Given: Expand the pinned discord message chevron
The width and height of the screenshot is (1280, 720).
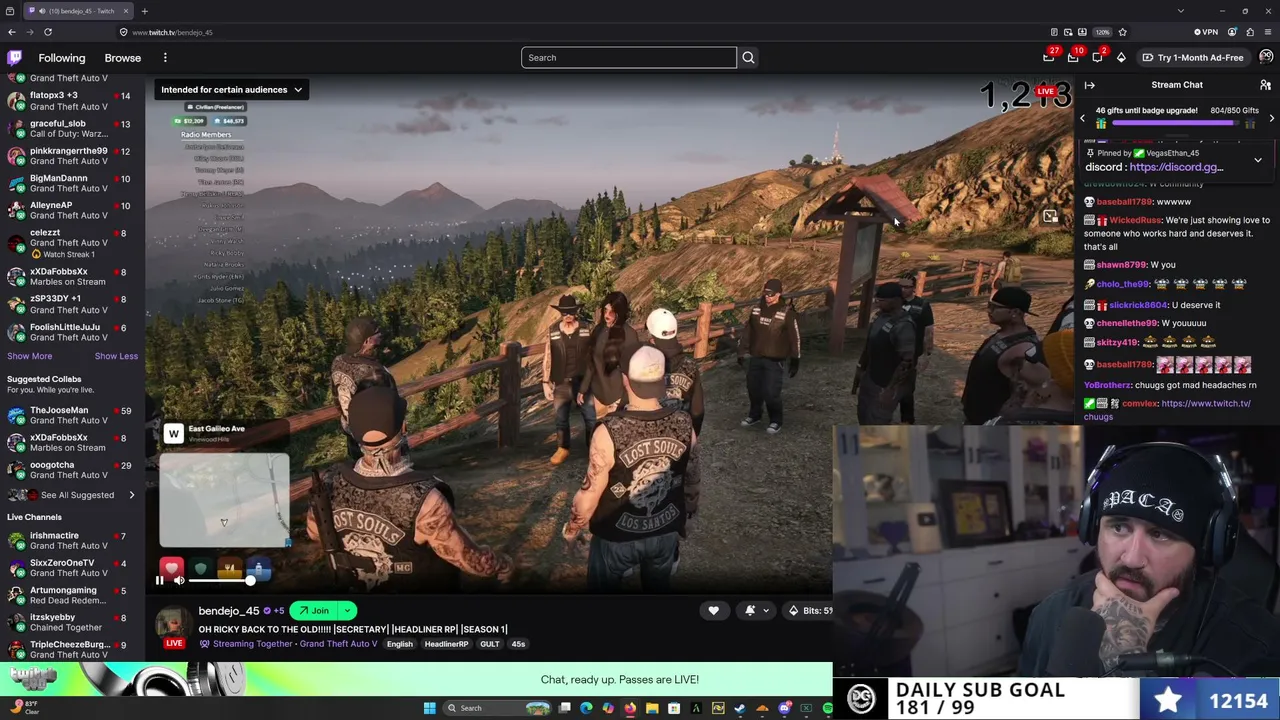Looking at the screenshot, I should 1258,160.
